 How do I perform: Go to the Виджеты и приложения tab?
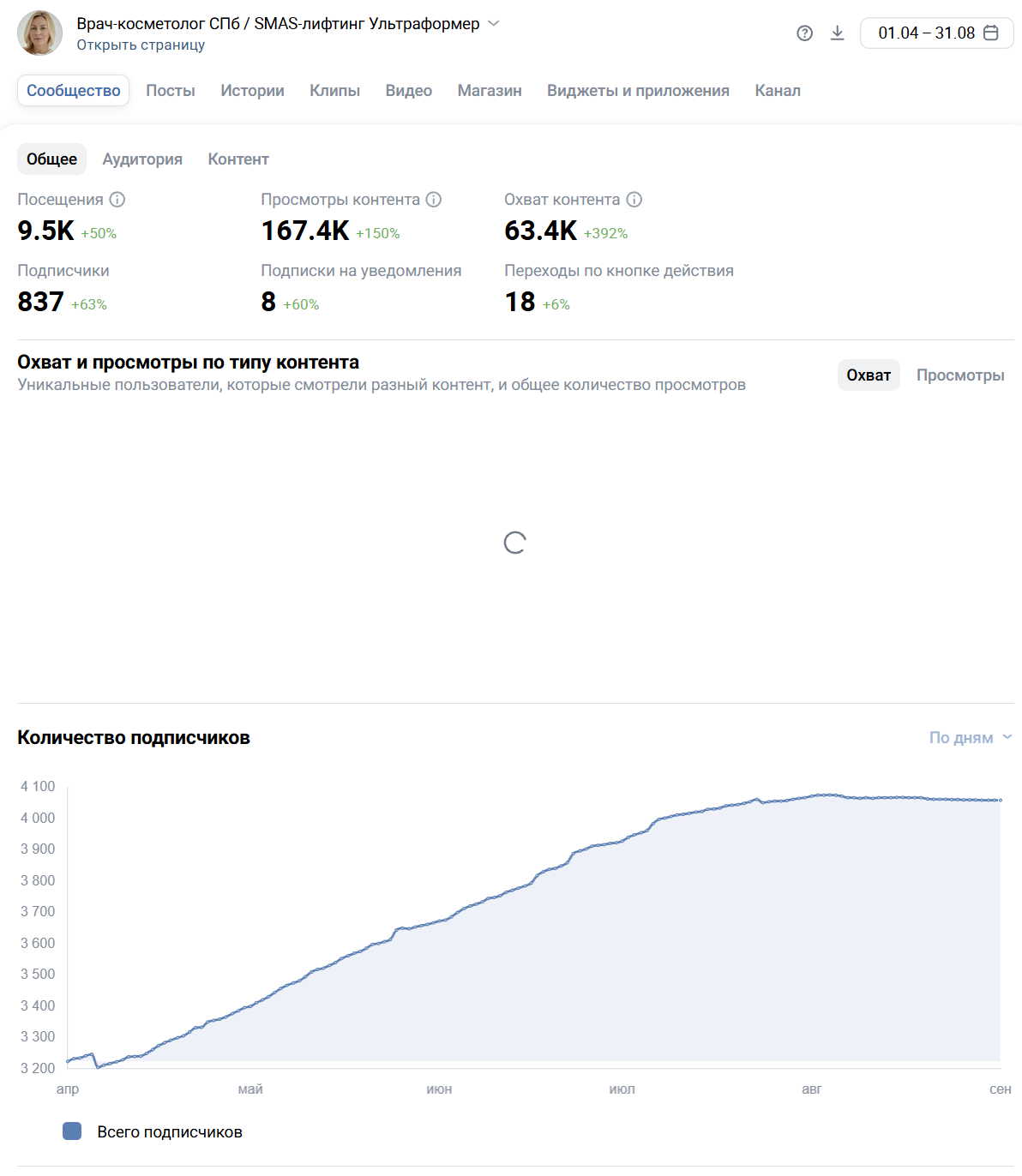[x=638, y=91]
